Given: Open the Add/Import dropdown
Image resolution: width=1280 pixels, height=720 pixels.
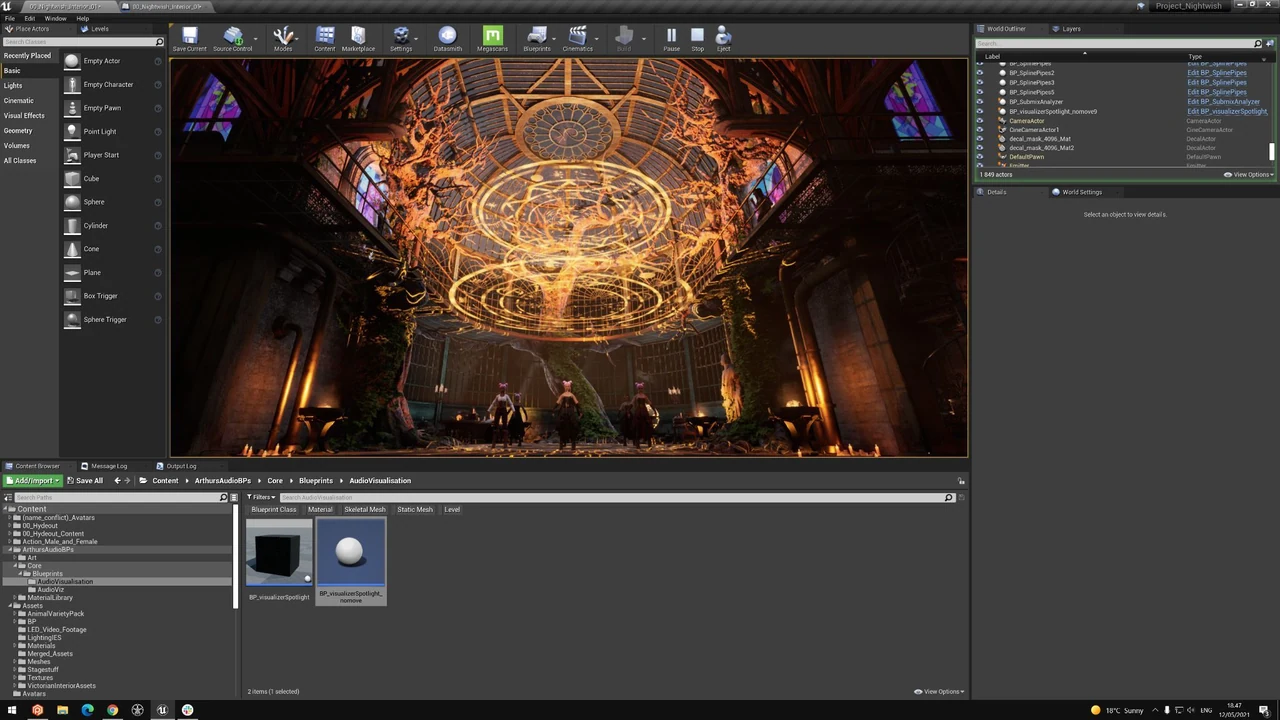Looking at the screenshot, I should coord(33,481).
